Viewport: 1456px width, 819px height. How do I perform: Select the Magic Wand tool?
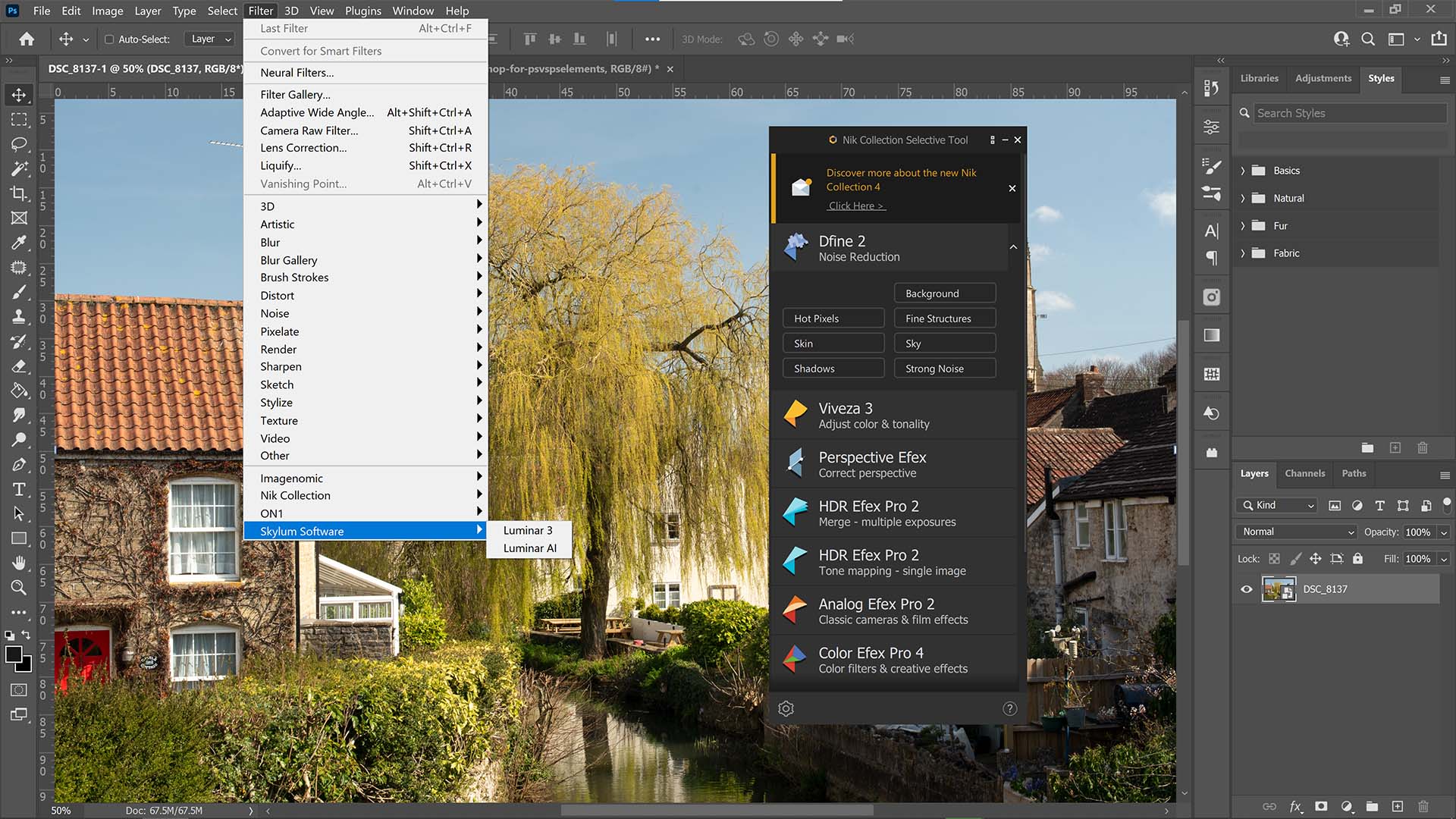pos(19,168)
